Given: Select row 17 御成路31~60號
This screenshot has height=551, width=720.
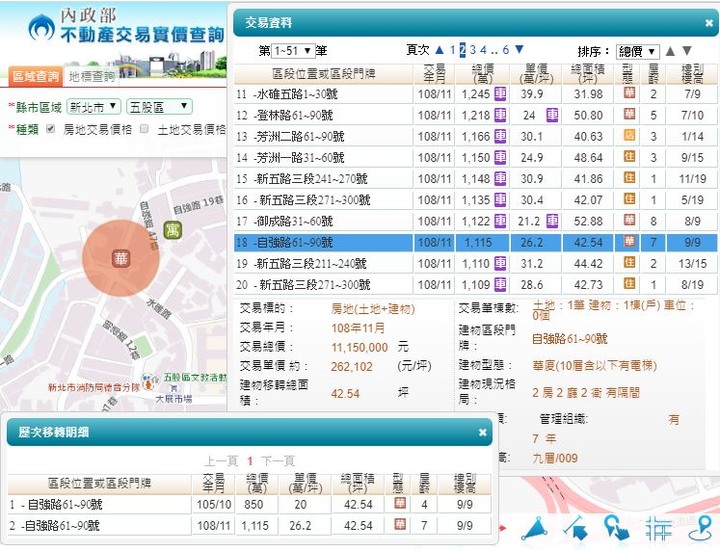Looking at the screenshot, I should [x=475, y=221].
